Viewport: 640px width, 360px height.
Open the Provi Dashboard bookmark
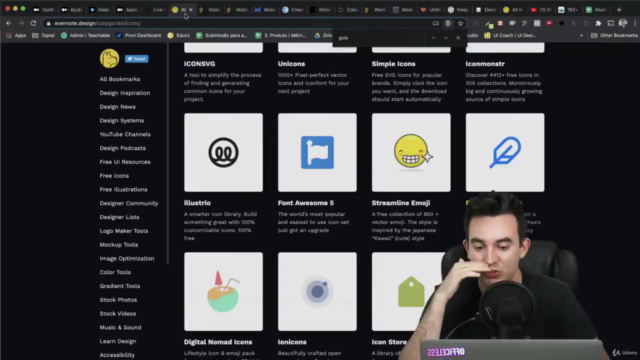[139, 36]
